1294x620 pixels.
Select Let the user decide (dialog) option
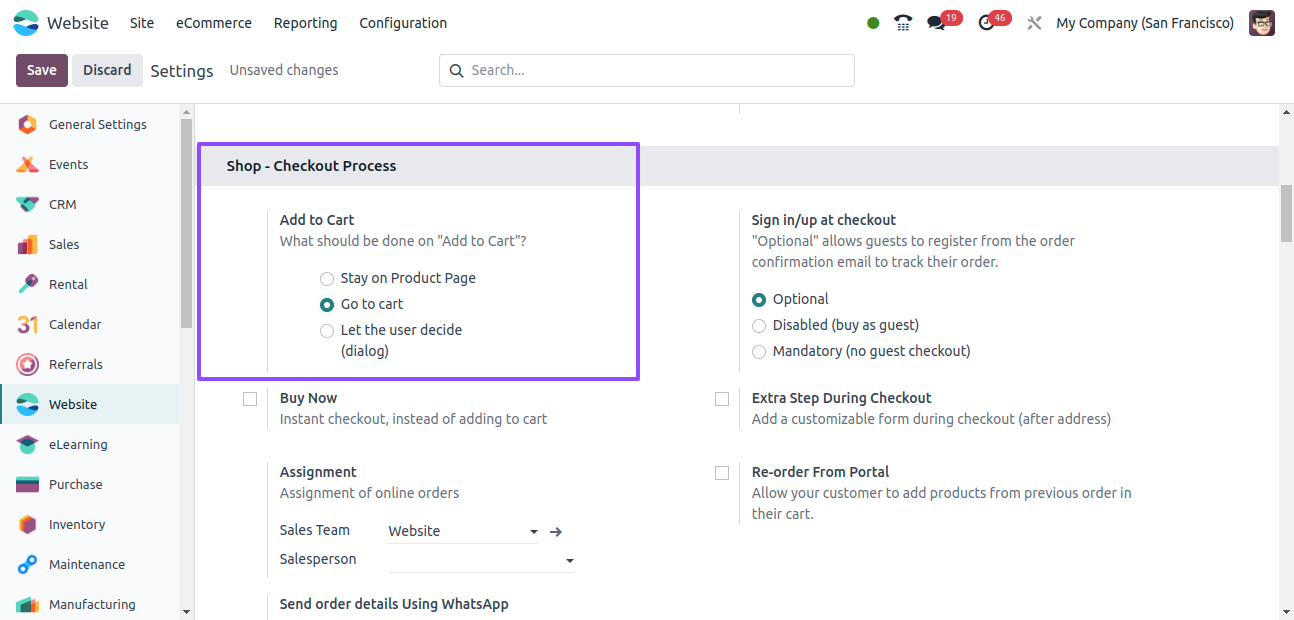(326, 331)
